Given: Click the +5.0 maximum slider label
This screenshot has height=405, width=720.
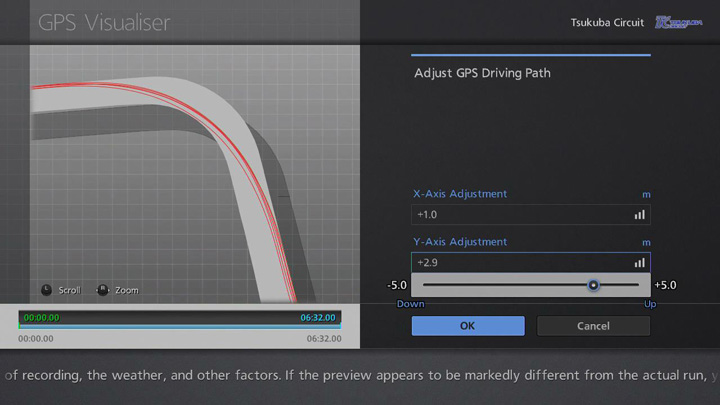Looking at the screenshot, I should tap(666, 285).
